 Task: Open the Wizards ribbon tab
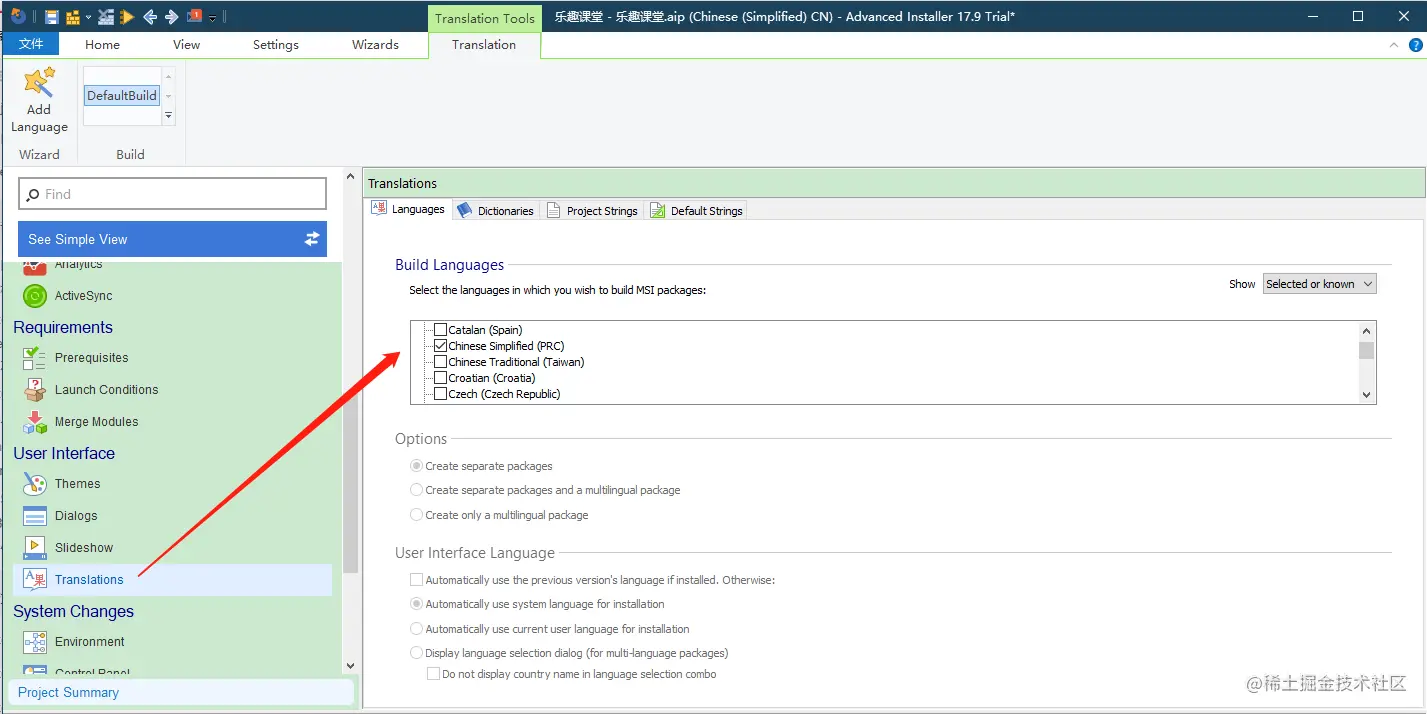pyautogui.click(x=375, y=45)
